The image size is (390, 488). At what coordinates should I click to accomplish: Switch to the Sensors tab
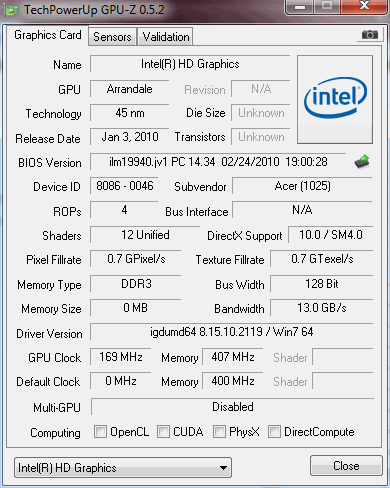(x=112, y=37)
